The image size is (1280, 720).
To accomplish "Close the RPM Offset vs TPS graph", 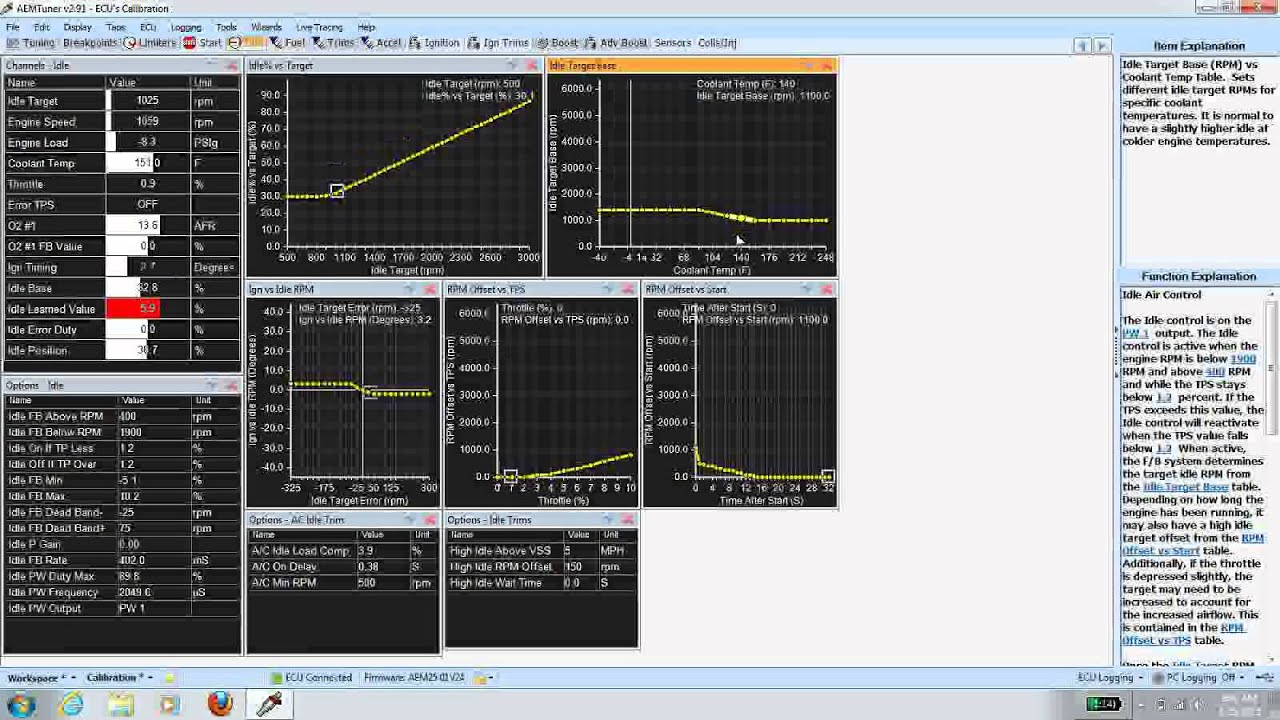I will pos(628,290).
